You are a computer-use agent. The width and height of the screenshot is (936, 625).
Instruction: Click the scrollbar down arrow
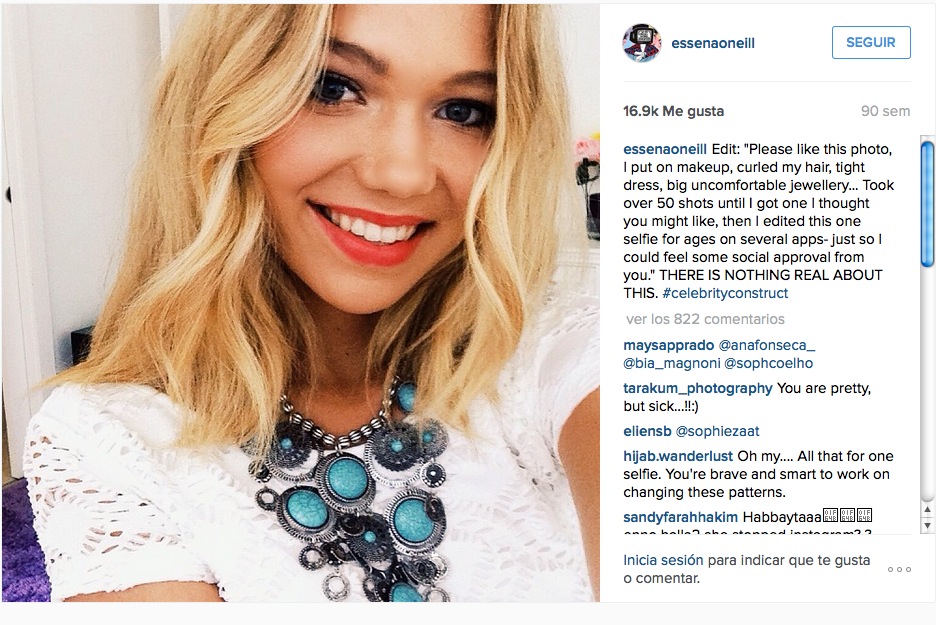[x=927, y=525]
